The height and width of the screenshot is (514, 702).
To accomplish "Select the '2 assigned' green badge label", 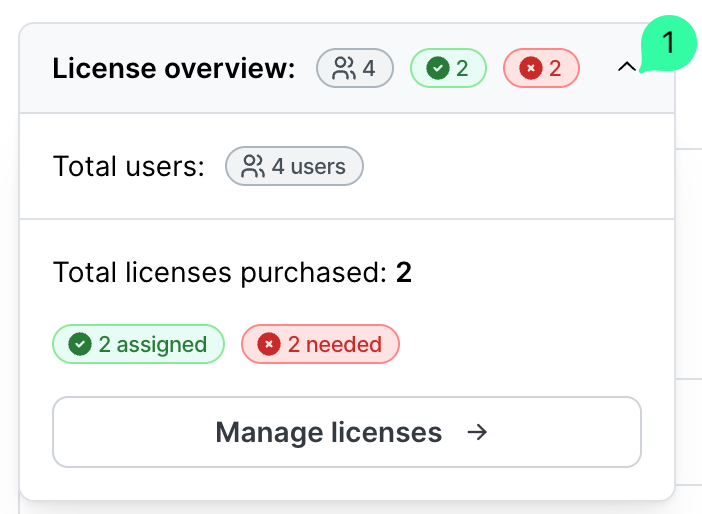I will click(x=152, y=344).
